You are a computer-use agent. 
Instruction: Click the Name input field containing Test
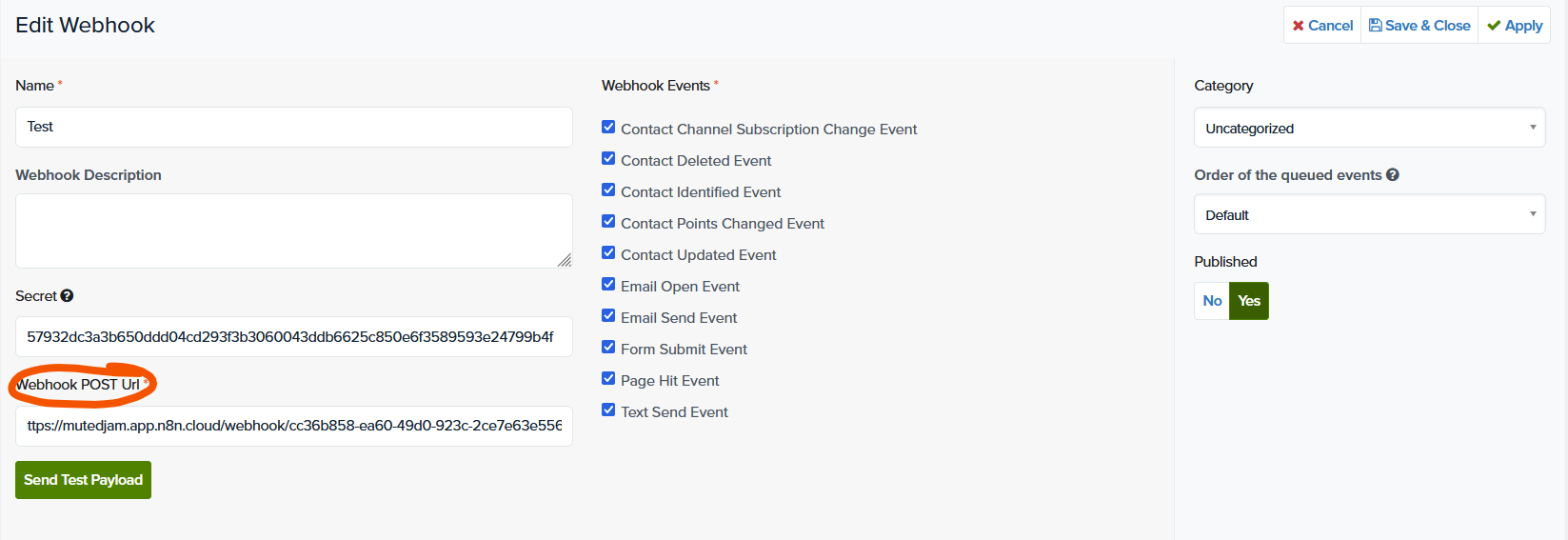pyautogui.click(x=293, y=128)
